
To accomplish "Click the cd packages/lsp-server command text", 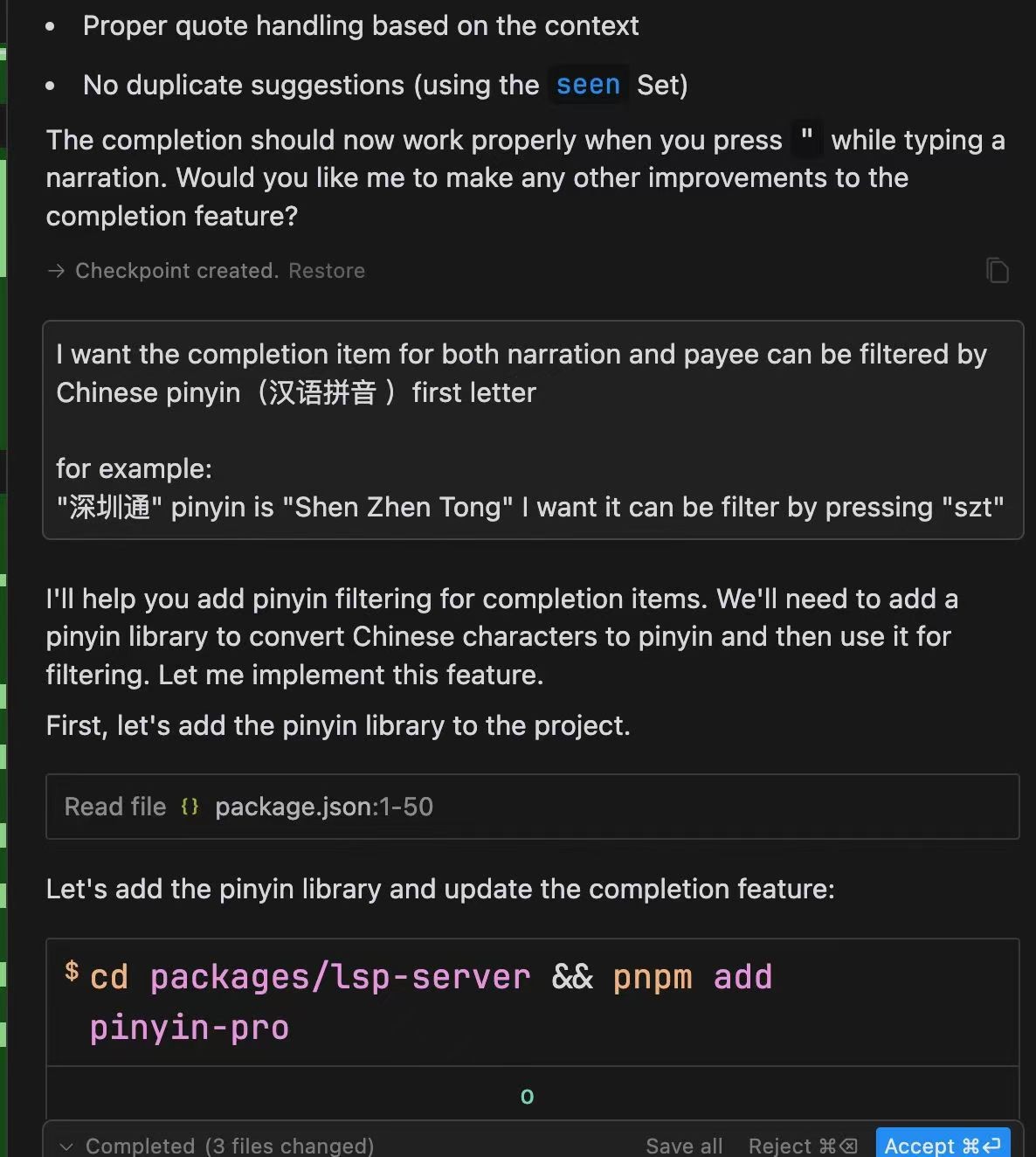I will (310, 977).
